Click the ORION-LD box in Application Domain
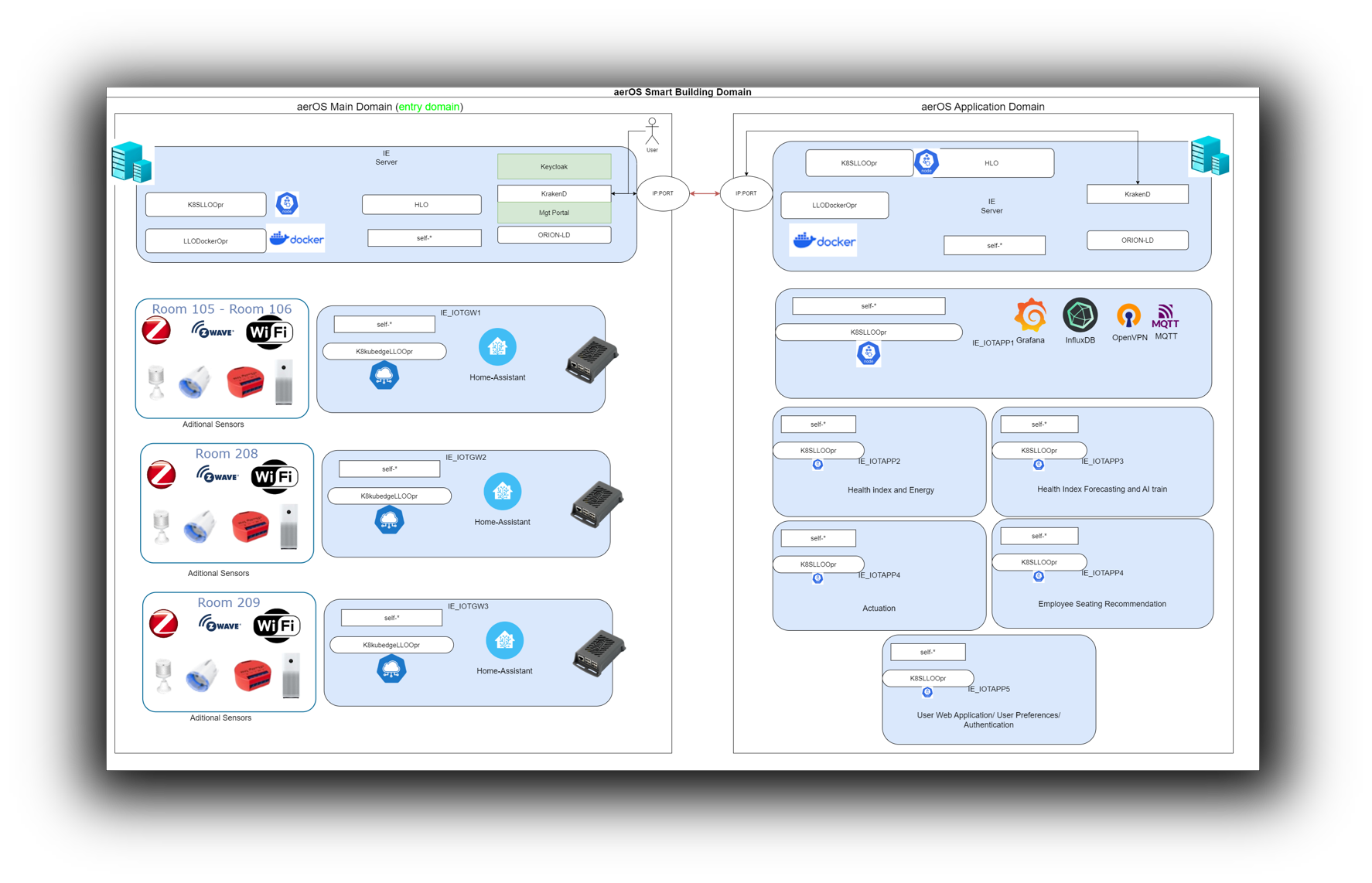The height and width of the screenshot is (883, 1372). click(1137, 240)
